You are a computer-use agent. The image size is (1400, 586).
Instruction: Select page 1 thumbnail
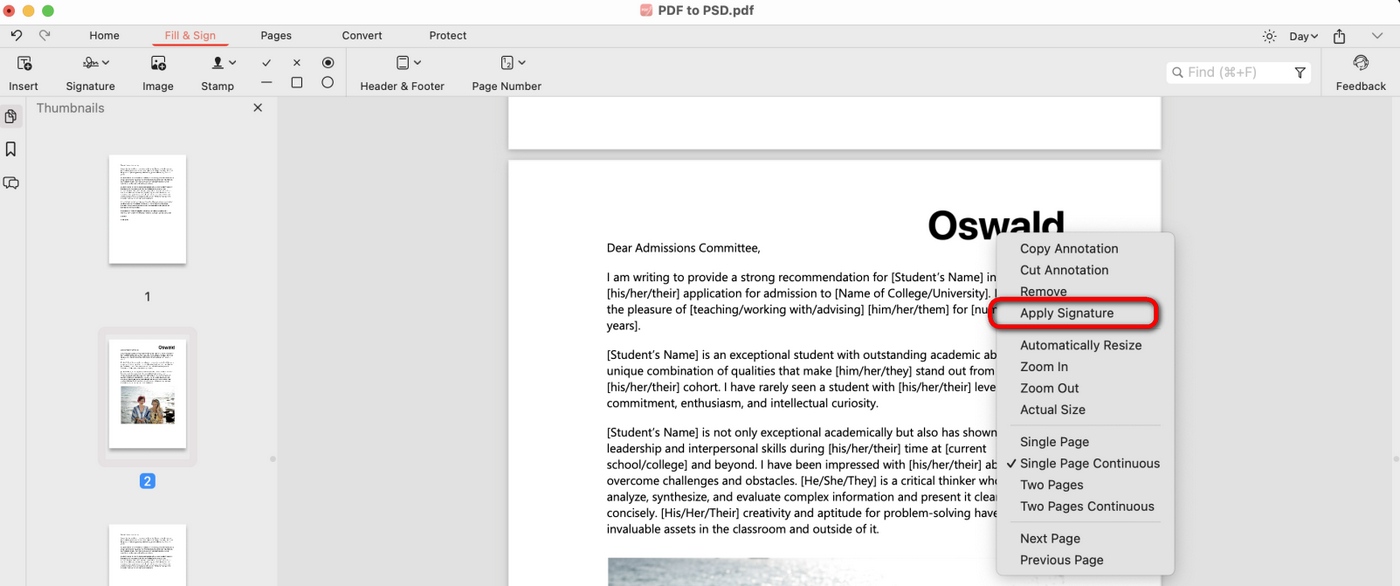[x=147, y=209]
